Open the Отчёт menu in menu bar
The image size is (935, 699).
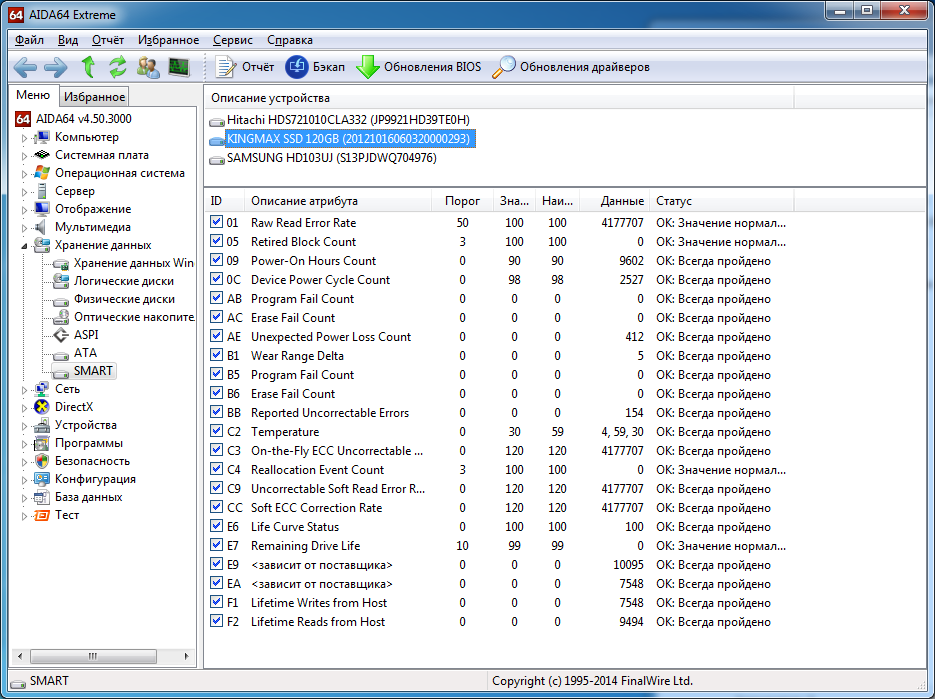coord(108,40)
